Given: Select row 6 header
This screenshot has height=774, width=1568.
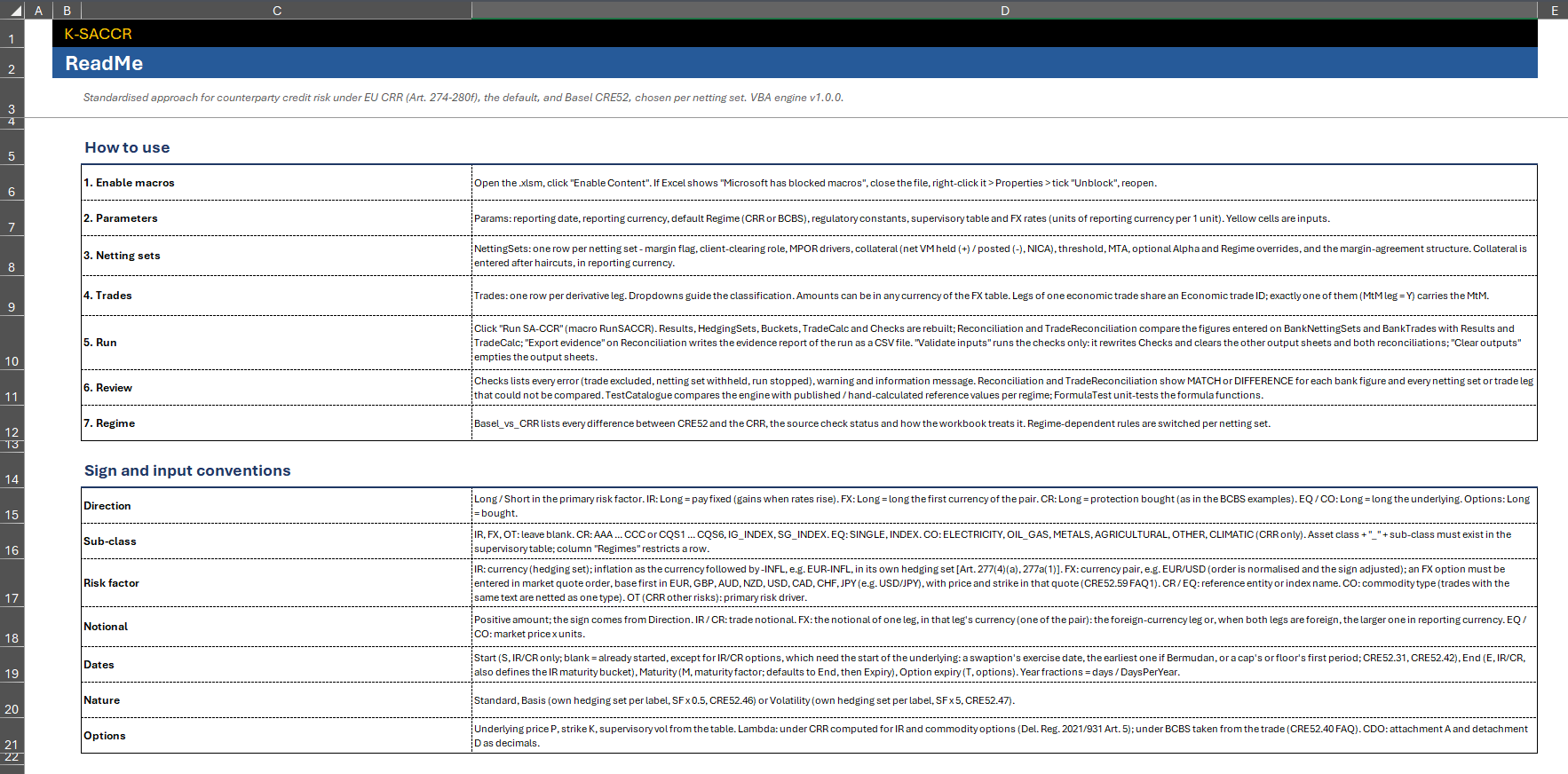Looking at the screenshot, I should coord(12,183).
